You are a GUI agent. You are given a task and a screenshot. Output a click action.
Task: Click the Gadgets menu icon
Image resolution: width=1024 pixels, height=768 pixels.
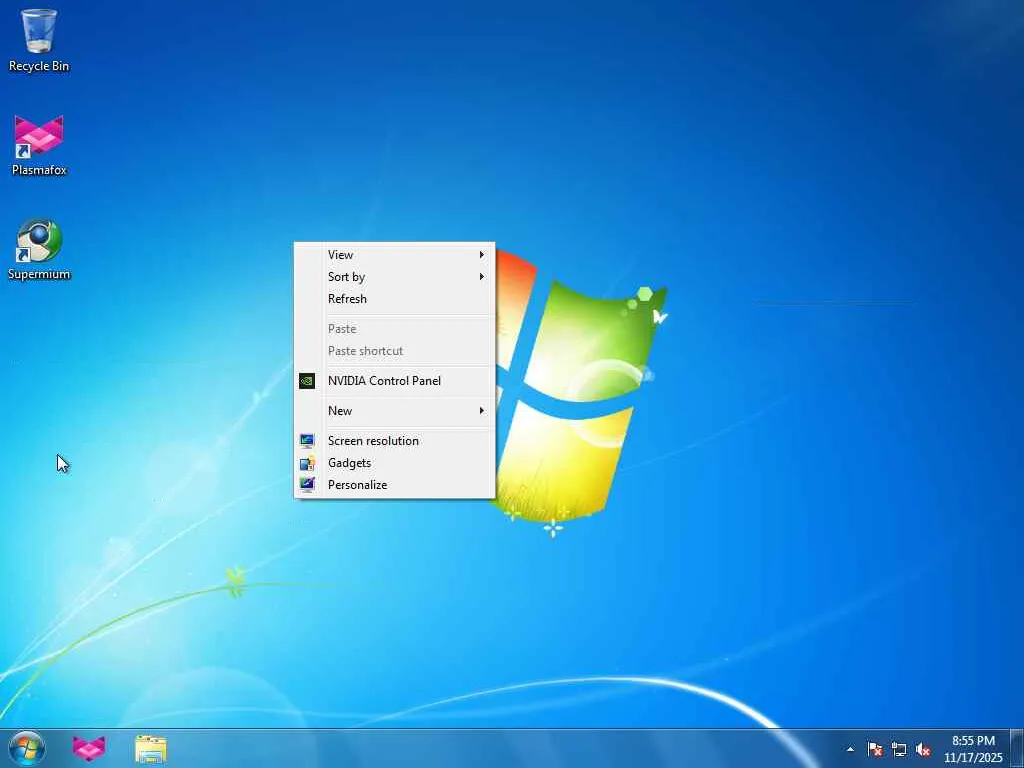pyautogui.click(x=307, y=463)
